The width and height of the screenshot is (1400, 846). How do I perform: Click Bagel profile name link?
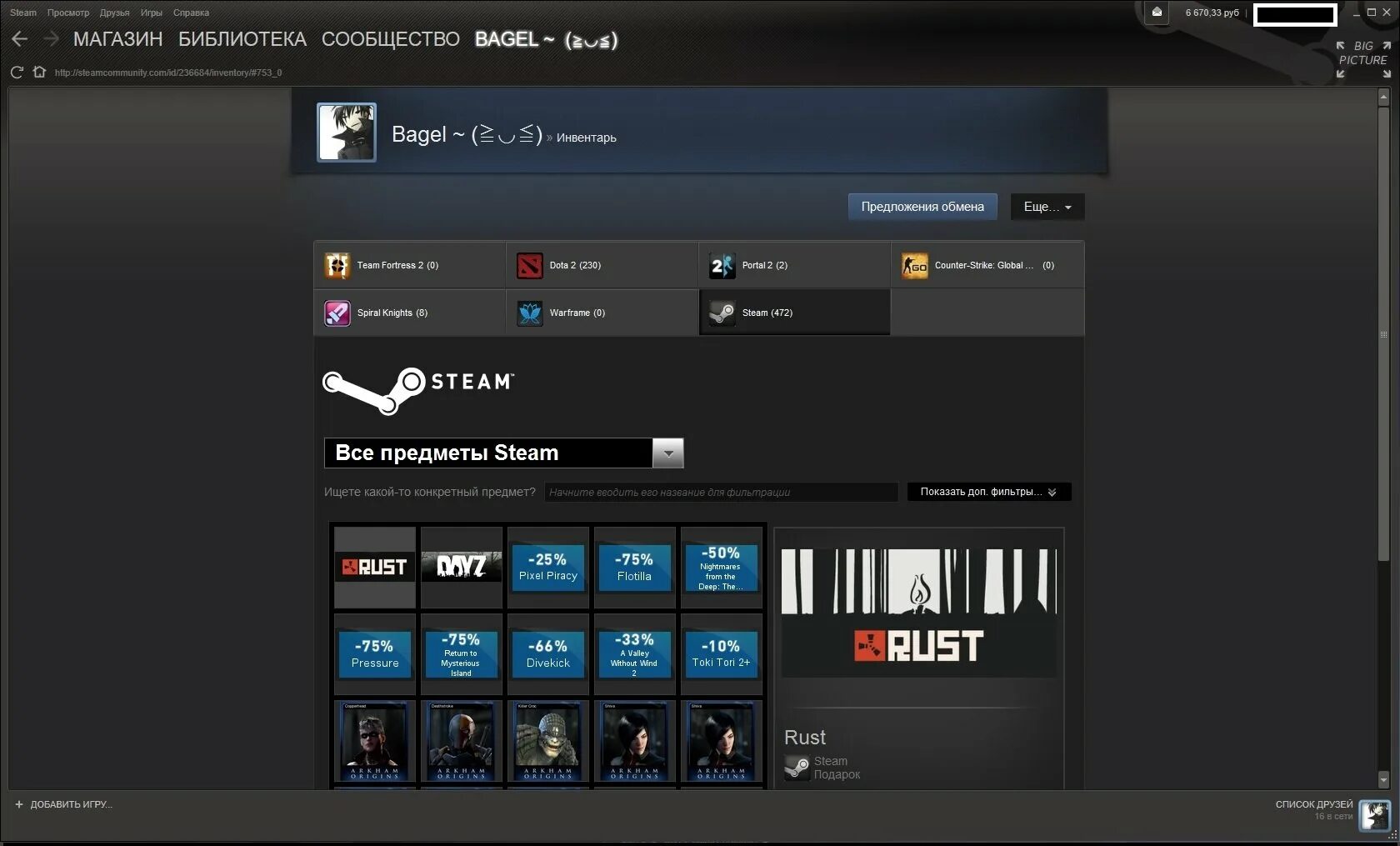point(467,134)
